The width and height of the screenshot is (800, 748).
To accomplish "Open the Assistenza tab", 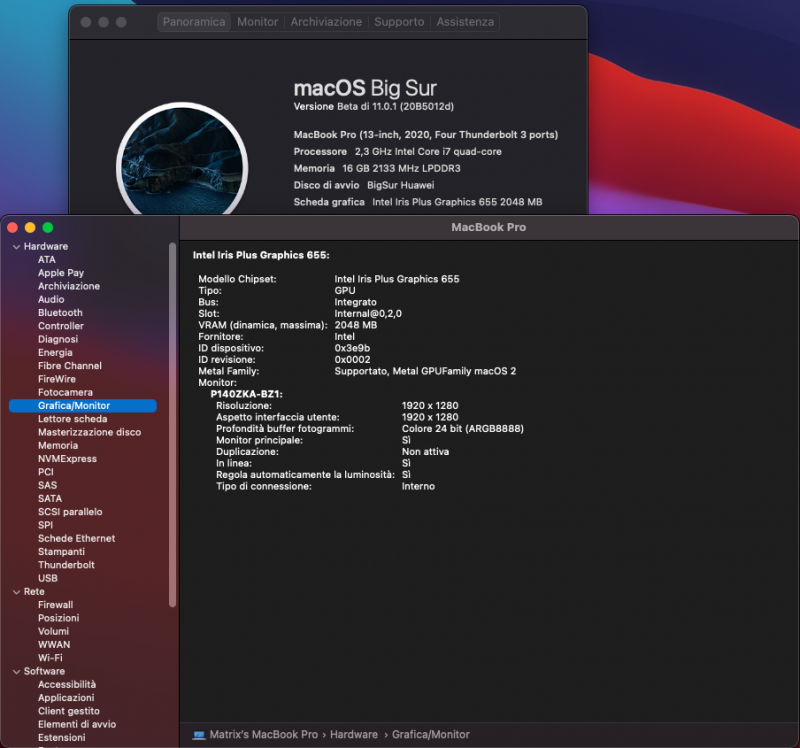I will click(x=465, y=22).
